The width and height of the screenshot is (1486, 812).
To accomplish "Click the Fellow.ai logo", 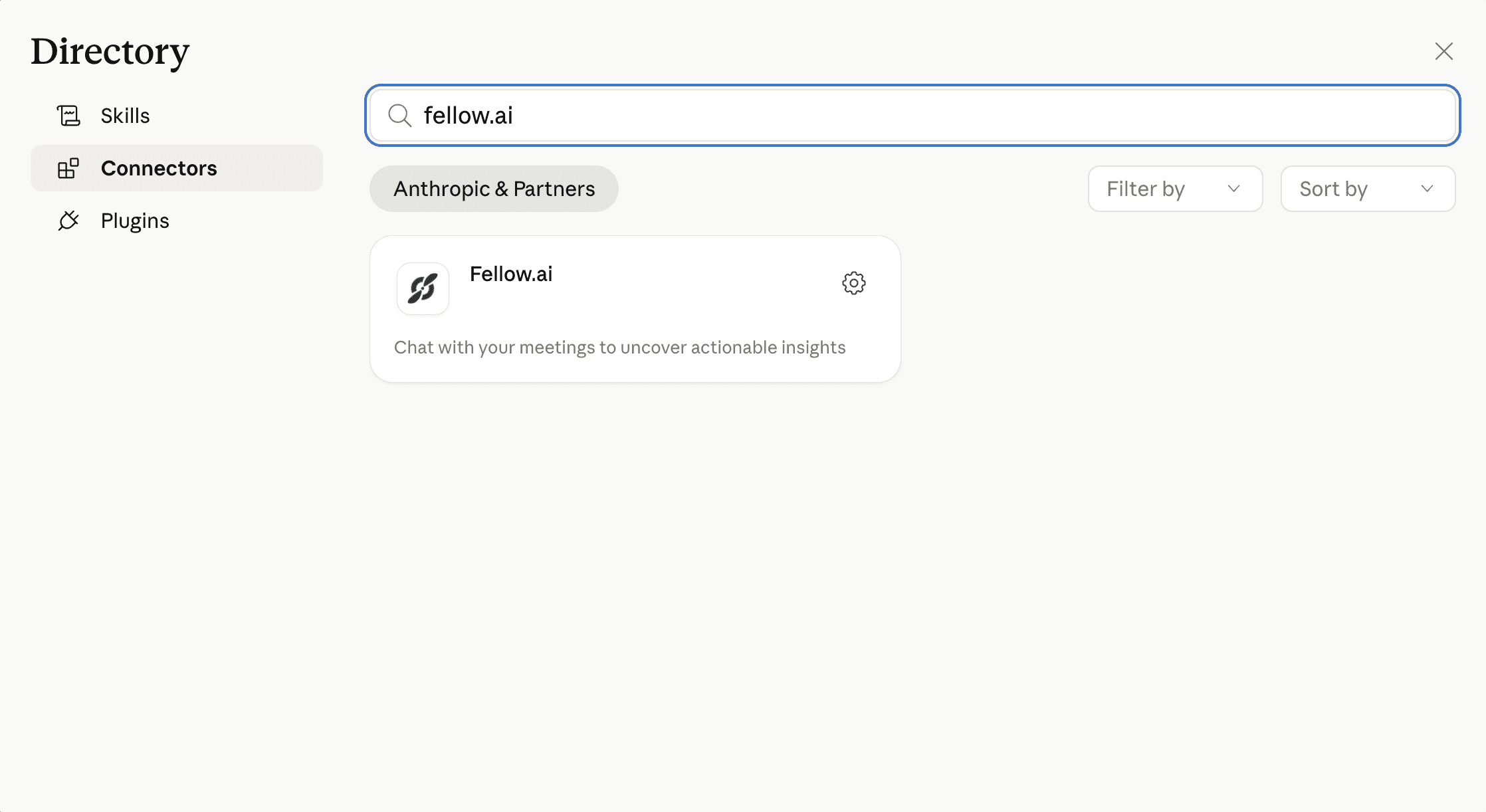I will coord(423,288).
